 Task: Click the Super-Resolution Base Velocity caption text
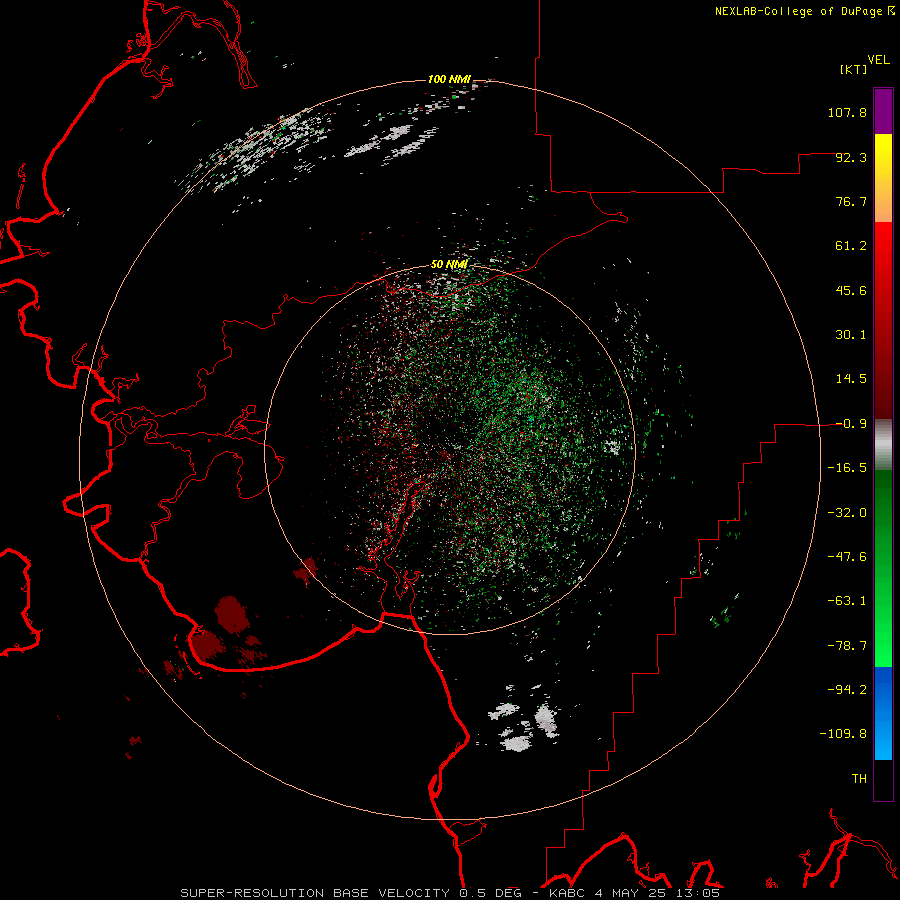[449, 893]
